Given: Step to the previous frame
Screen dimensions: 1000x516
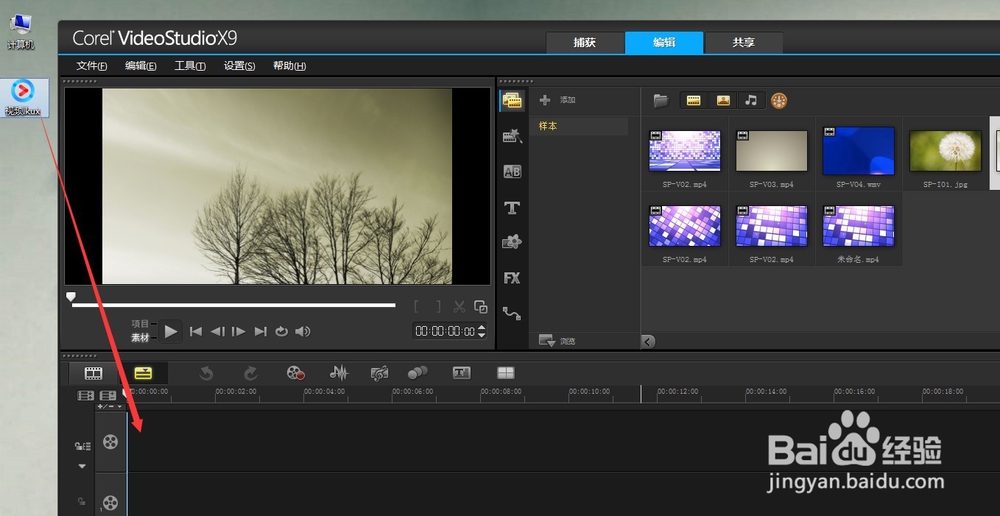Looking at the screenshot, I should click(x=217, y=332).
